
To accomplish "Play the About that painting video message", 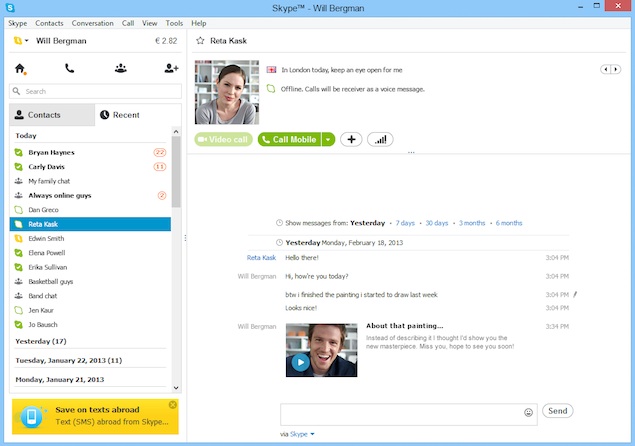I will coord(300,362).
